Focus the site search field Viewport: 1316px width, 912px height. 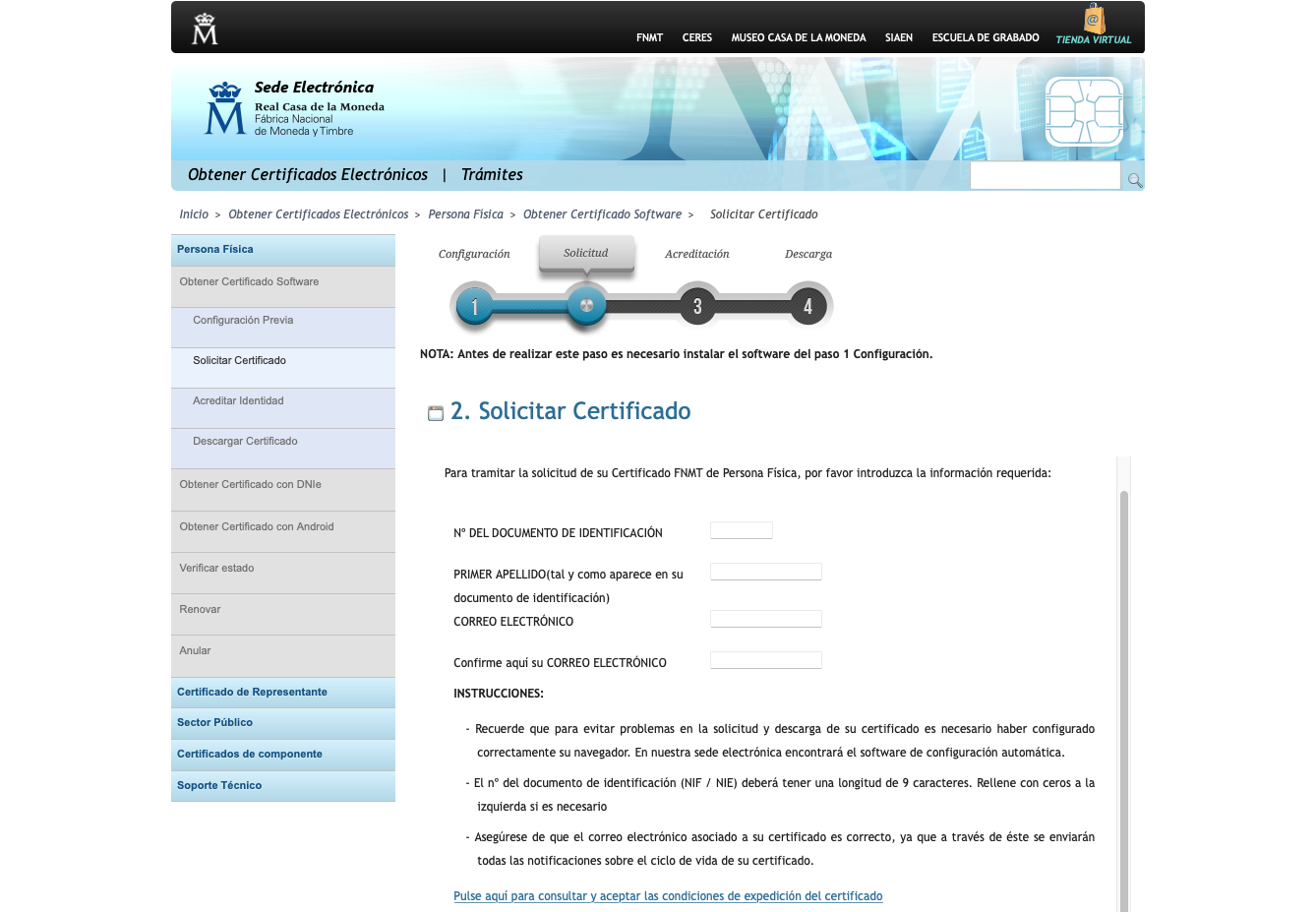1046,176
